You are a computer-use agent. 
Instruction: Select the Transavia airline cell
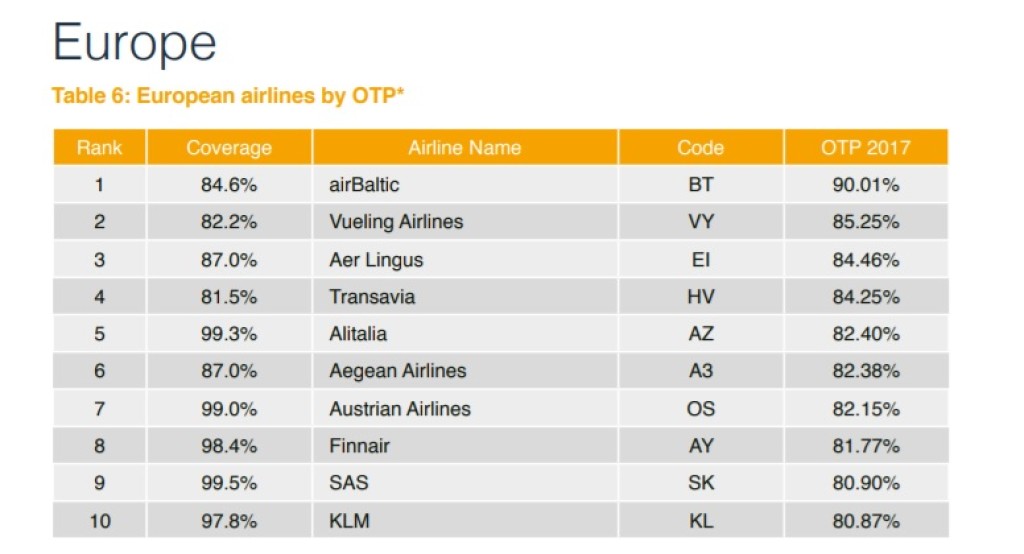point(372,297)
